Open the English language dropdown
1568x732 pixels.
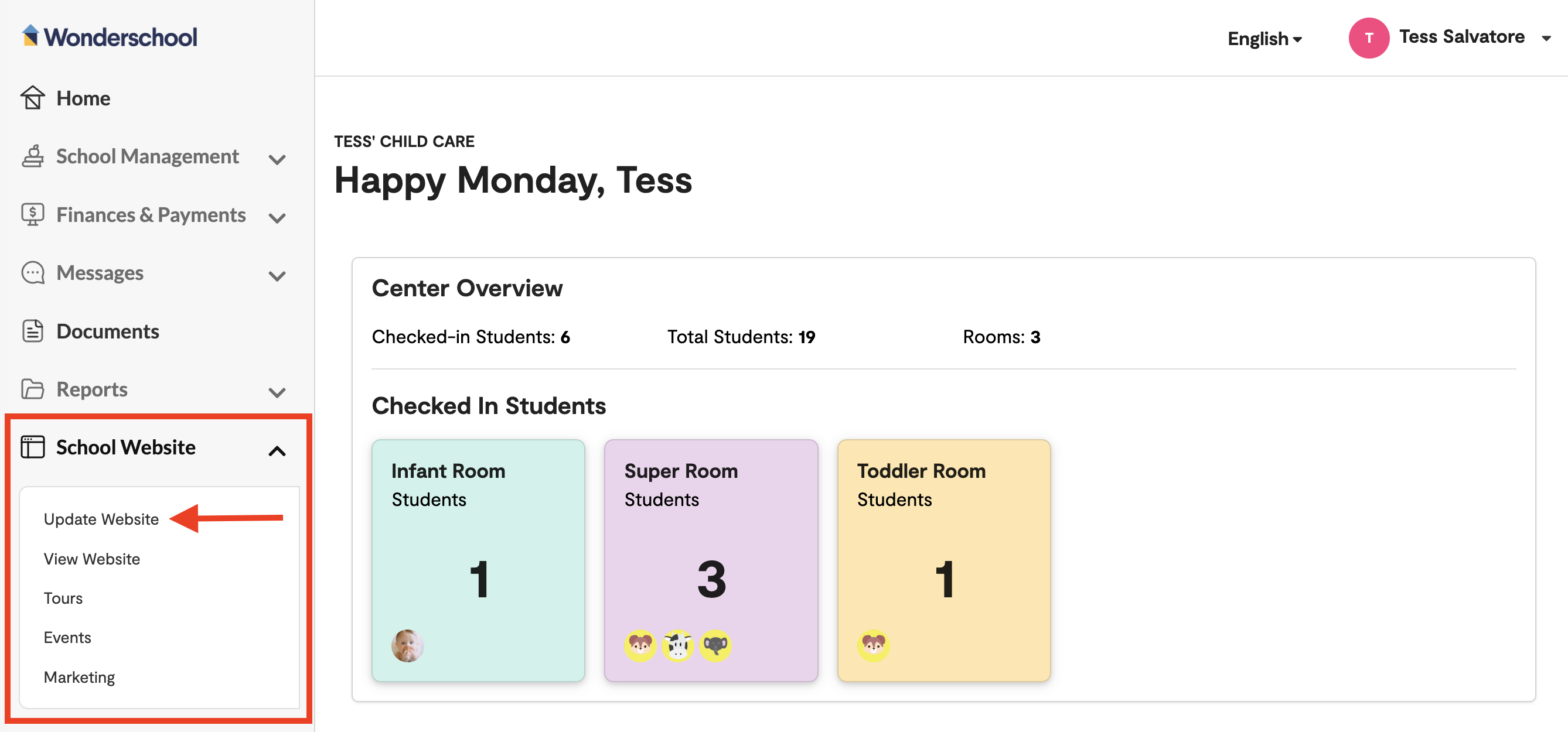1264,38
